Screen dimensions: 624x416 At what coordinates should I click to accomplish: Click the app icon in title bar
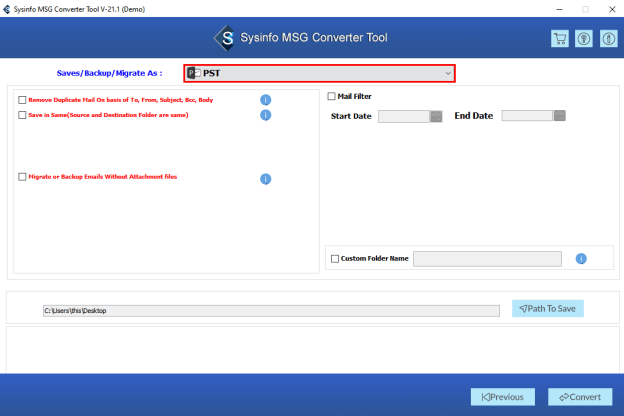pyautogui.click(x=7, y=9)
